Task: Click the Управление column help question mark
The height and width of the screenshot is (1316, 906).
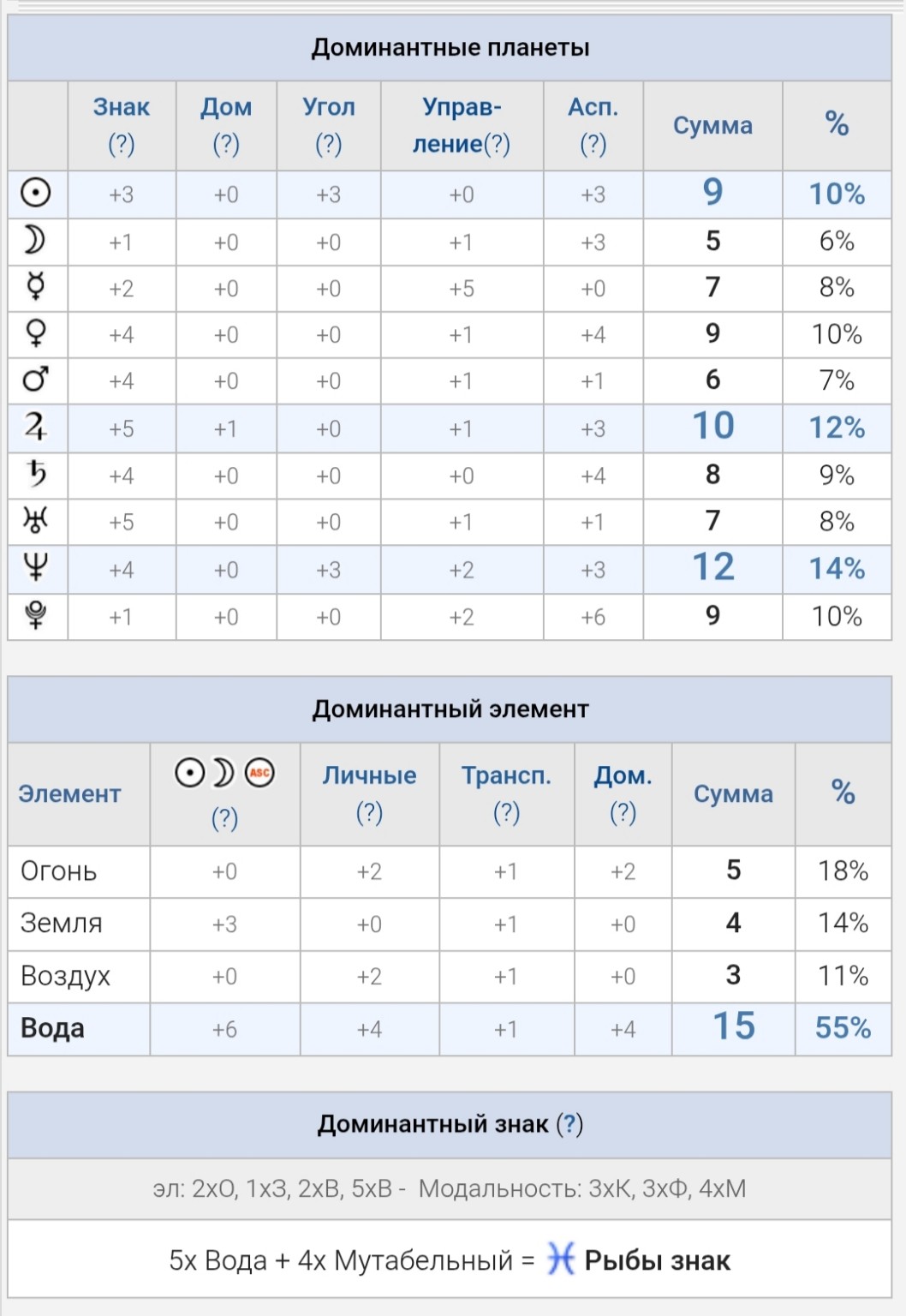Action: click(x=497, y=144)
